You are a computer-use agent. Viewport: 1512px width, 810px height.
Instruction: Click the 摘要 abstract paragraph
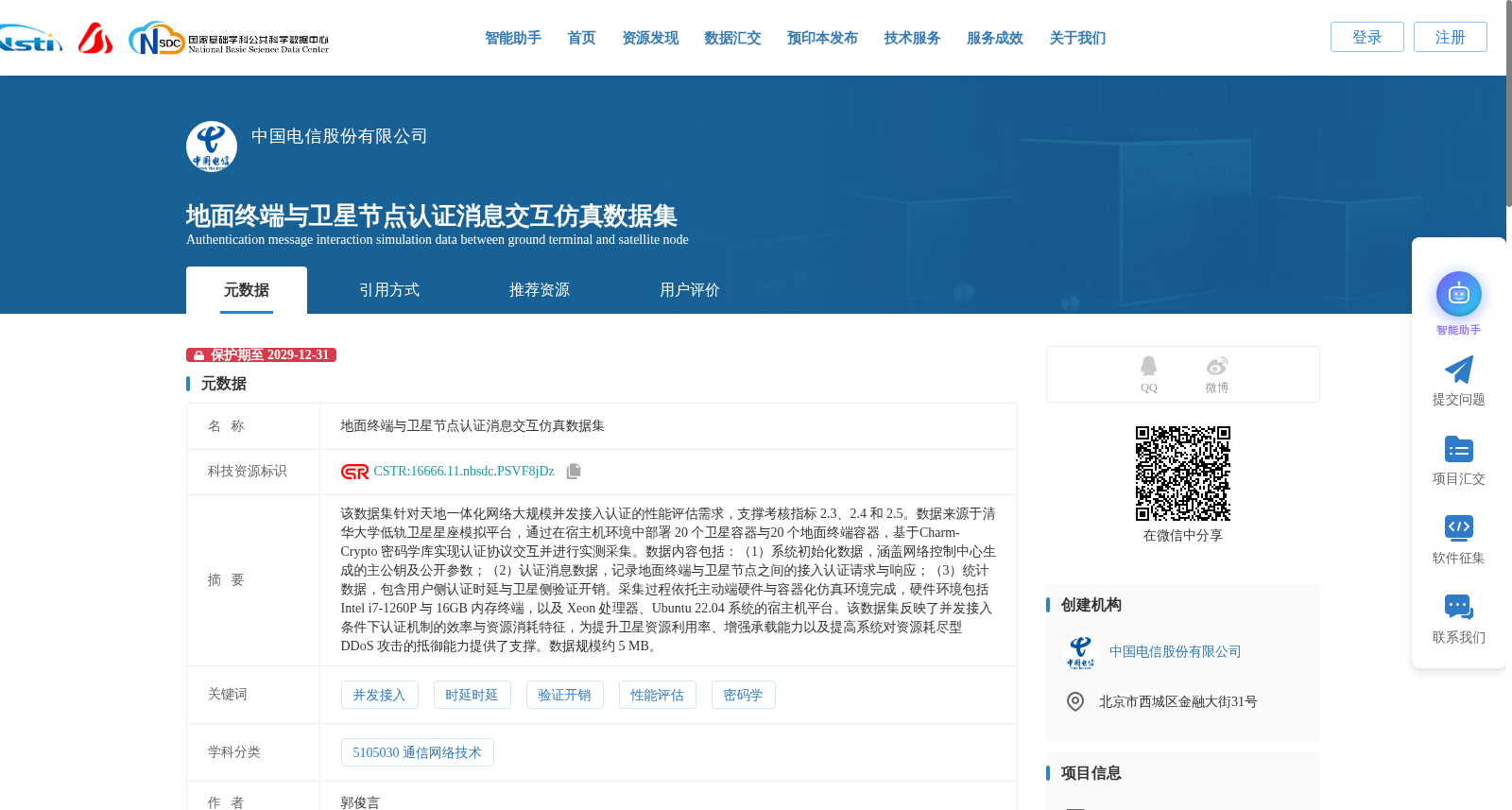668,580
